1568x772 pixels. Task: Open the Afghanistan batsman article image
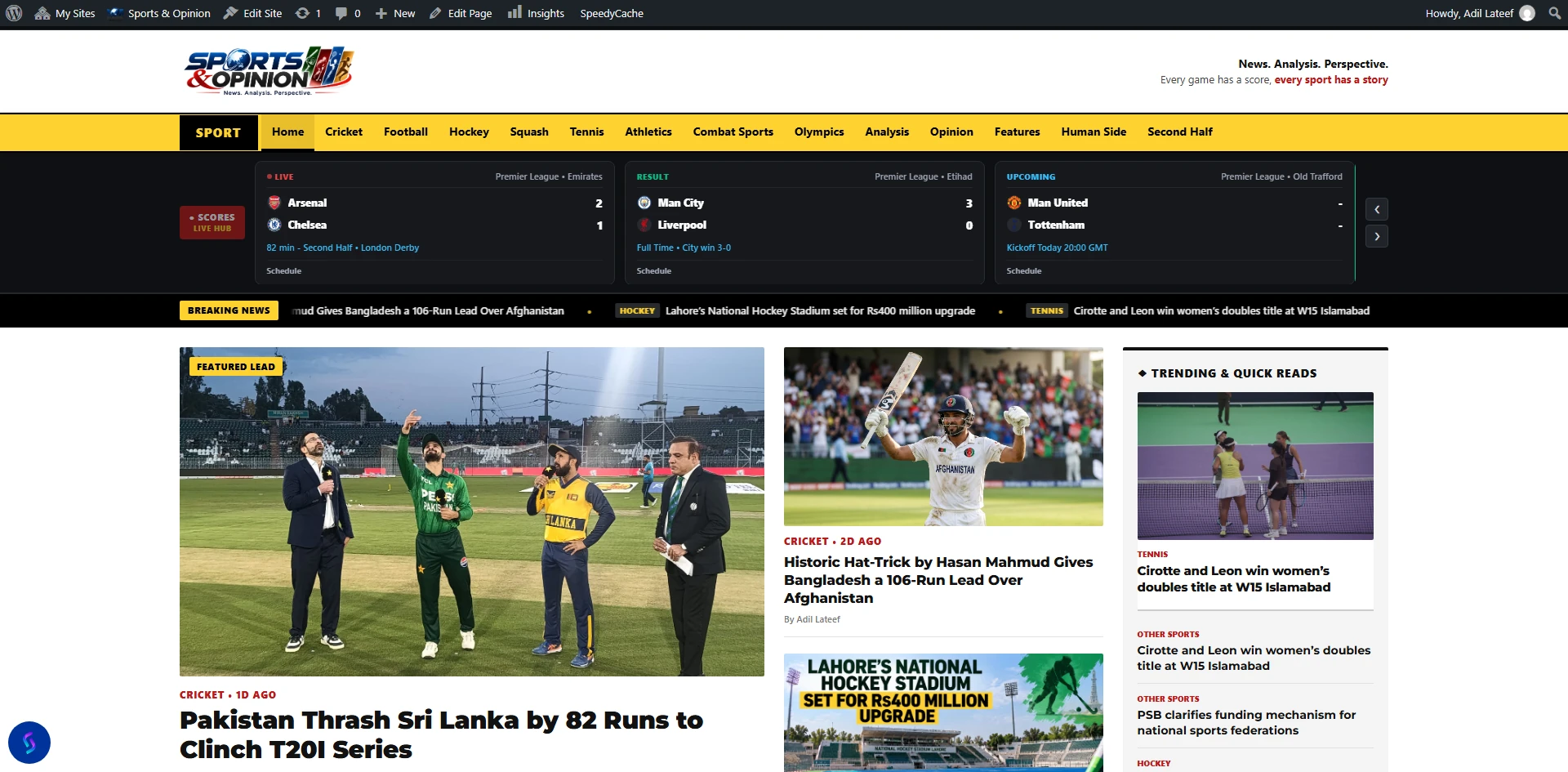tap(943, 436)
